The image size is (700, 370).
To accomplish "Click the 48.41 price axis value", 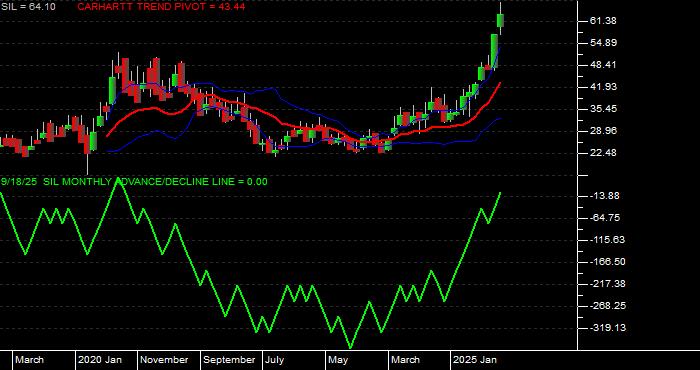I will coord(603,65).
